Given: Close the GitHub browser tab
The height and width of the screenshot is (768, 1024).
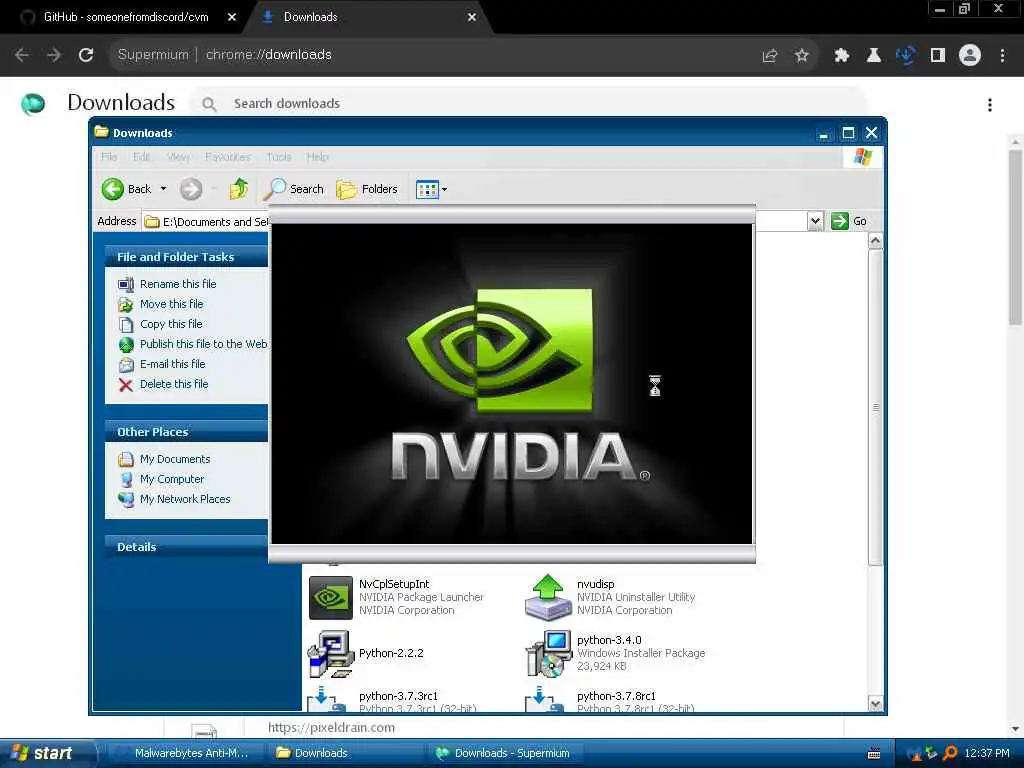Looking at the screenshot, I should 232,18.
